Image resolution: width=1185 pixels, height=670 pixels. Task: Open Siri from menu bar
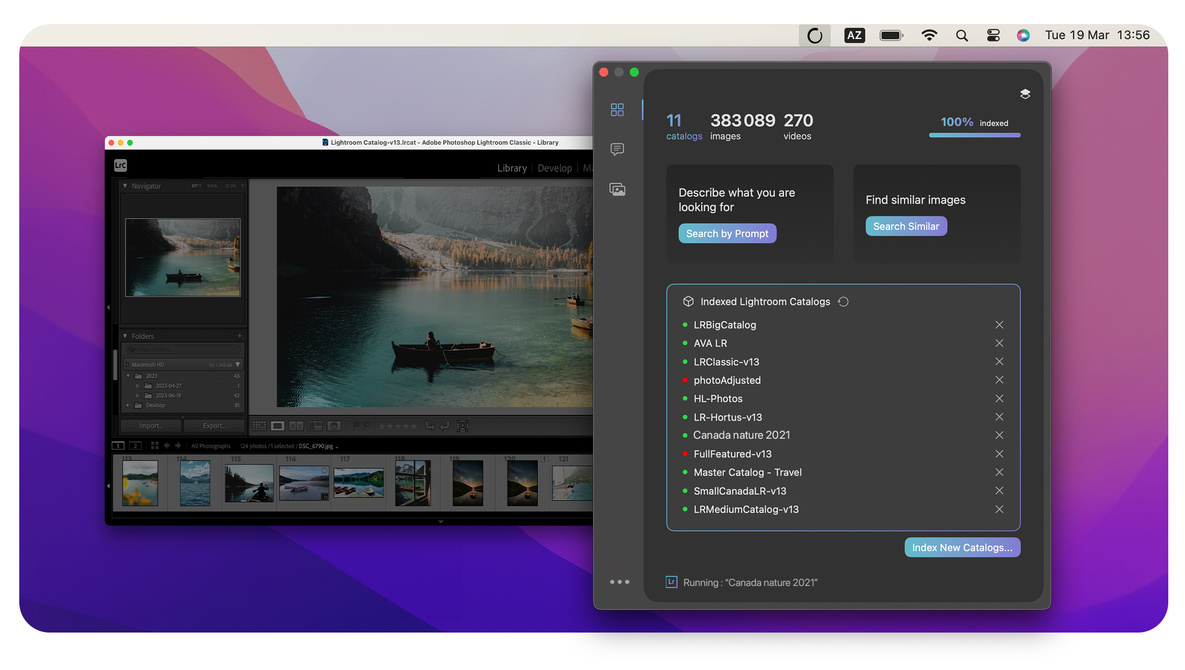coord(1023,36)
